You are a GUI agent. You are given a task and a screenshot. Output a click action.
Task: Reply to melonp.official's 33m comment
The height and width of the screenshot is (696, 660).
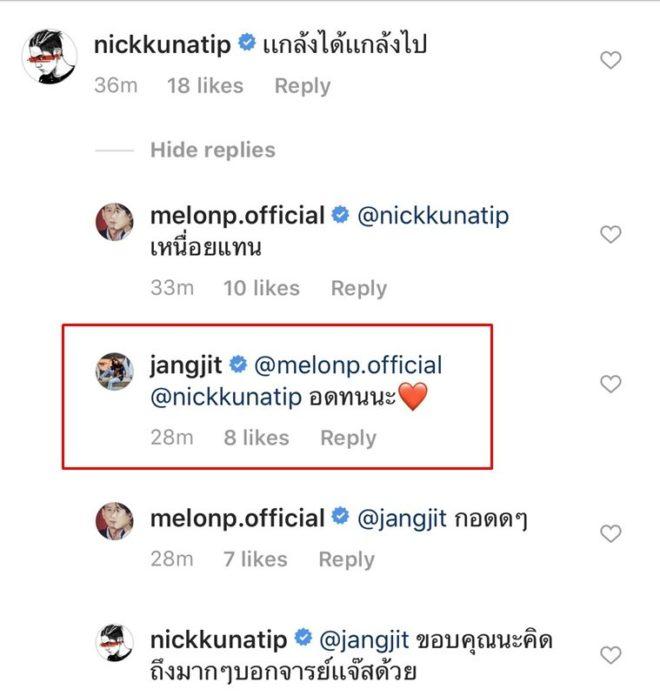click(358, 288)
